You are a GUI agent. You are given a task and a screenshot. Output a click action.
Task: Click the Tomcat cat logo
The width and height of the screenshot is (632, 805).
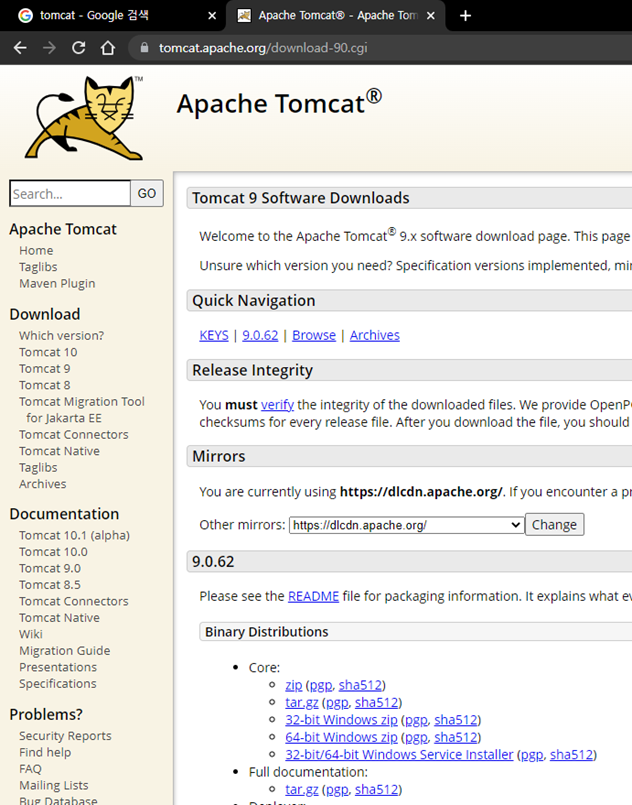point(84,118)
